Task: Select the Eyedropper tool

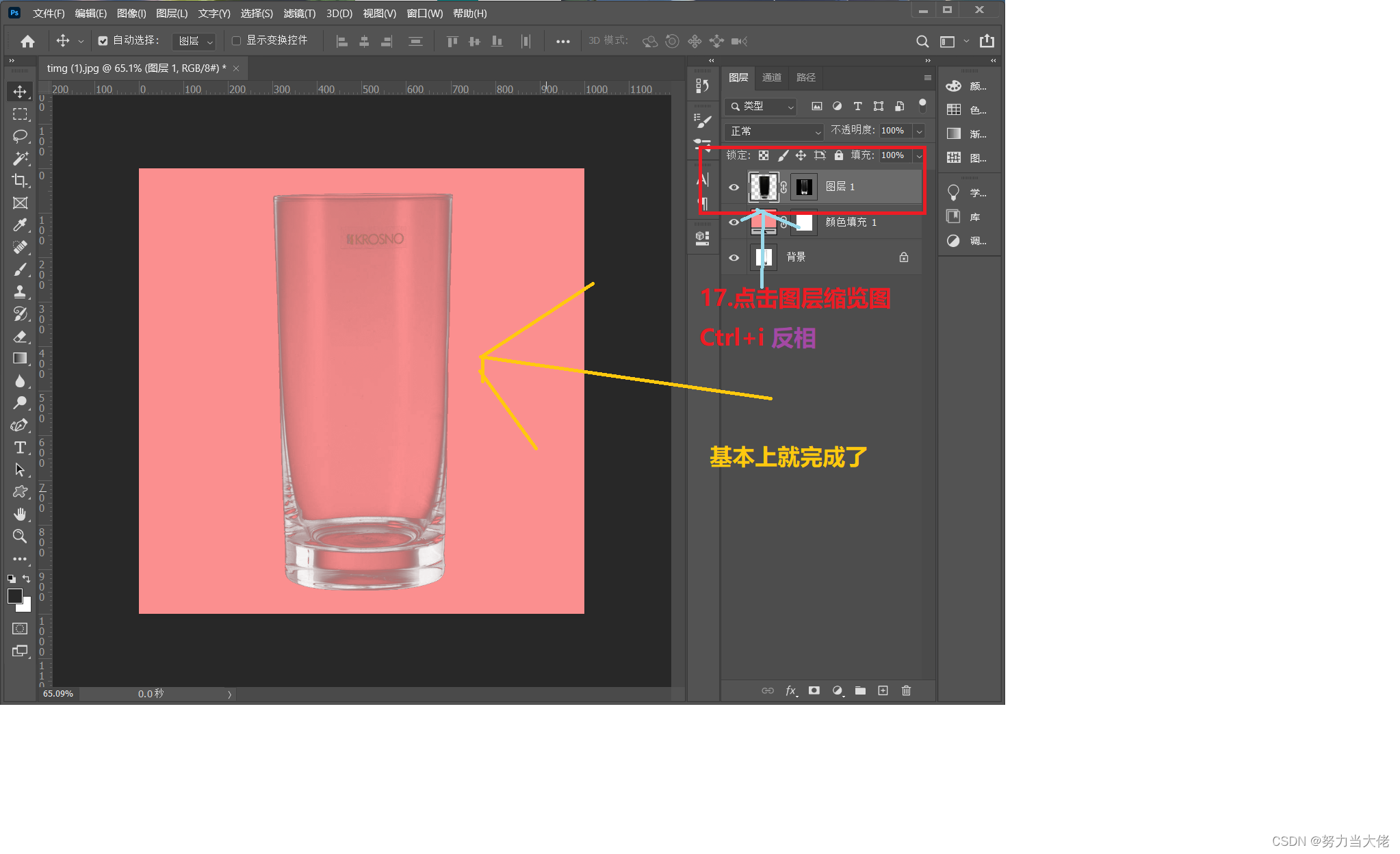Action: click(20, 225)
